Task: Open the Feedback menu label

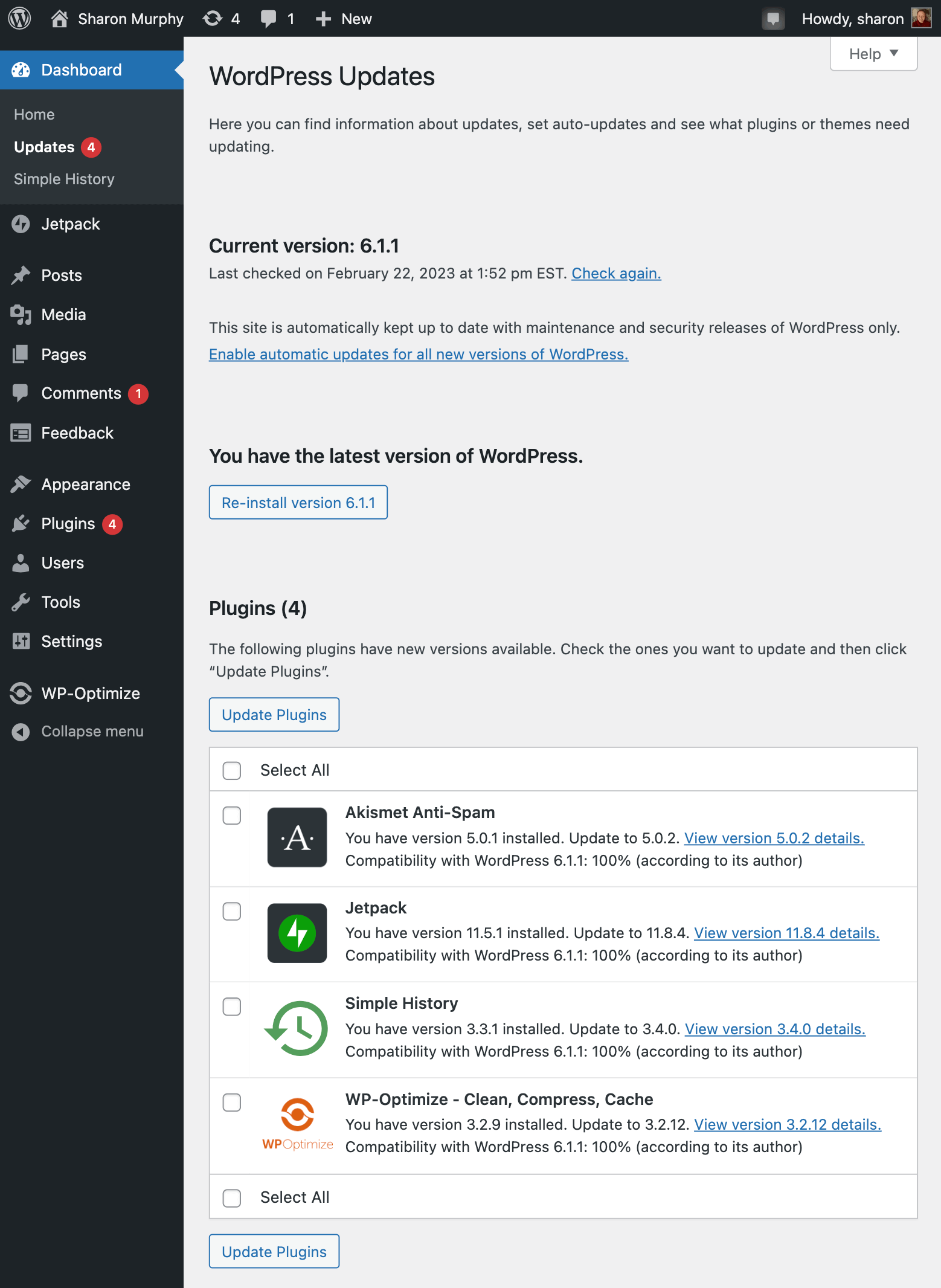Action: tap(77, 433)
